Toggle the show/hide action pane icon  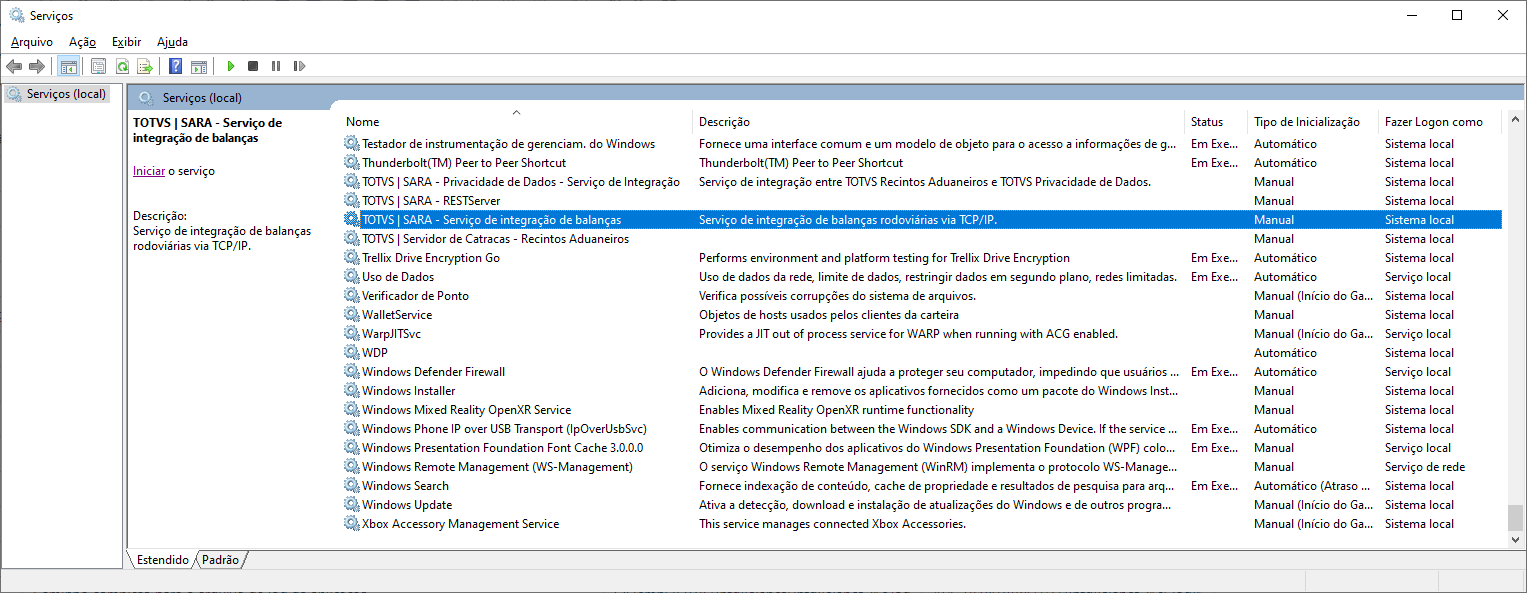199,66
